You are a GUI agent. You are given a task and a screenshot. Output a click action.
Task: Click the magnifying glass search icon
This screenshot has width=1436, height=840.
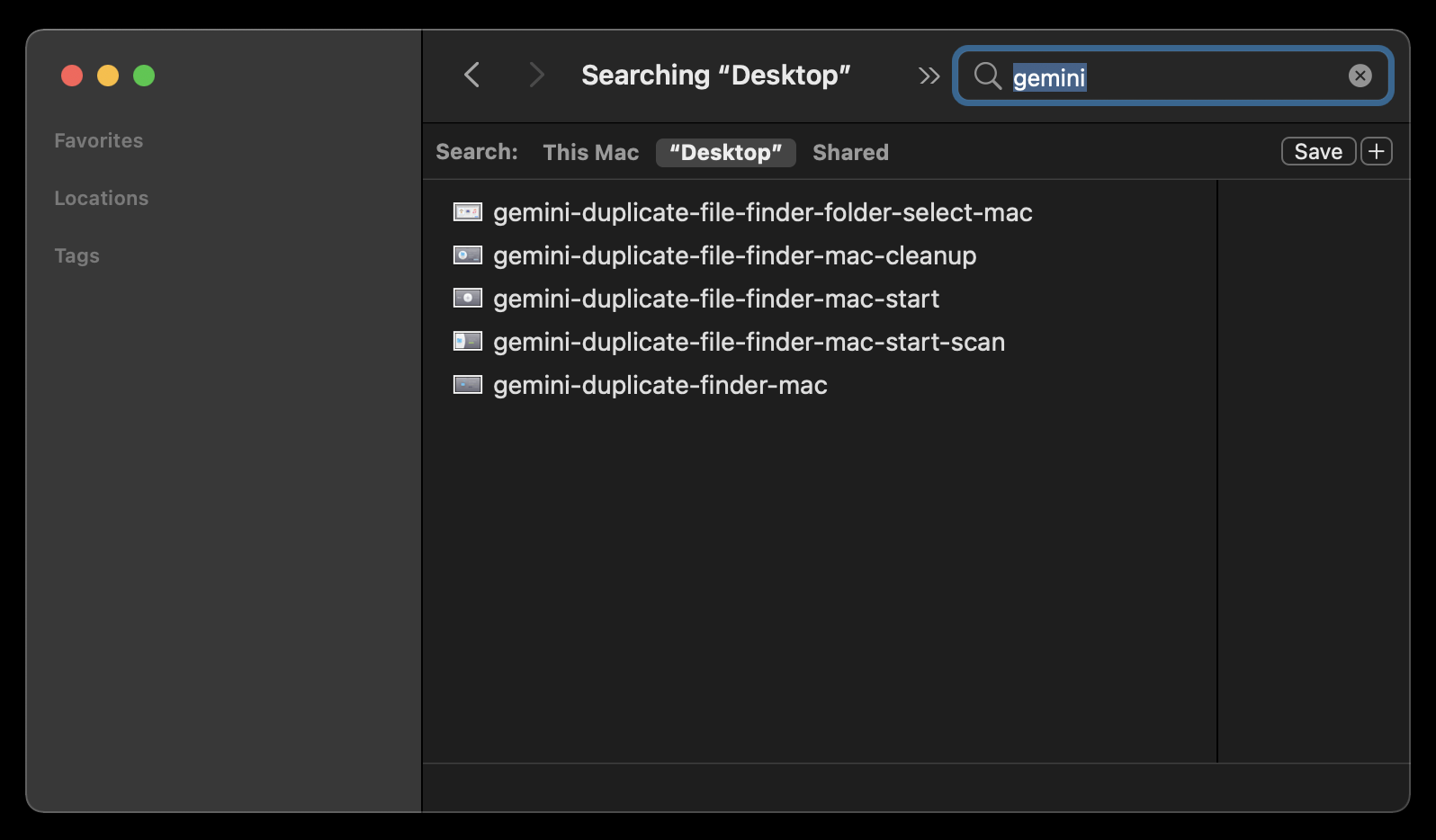point(987,76)
